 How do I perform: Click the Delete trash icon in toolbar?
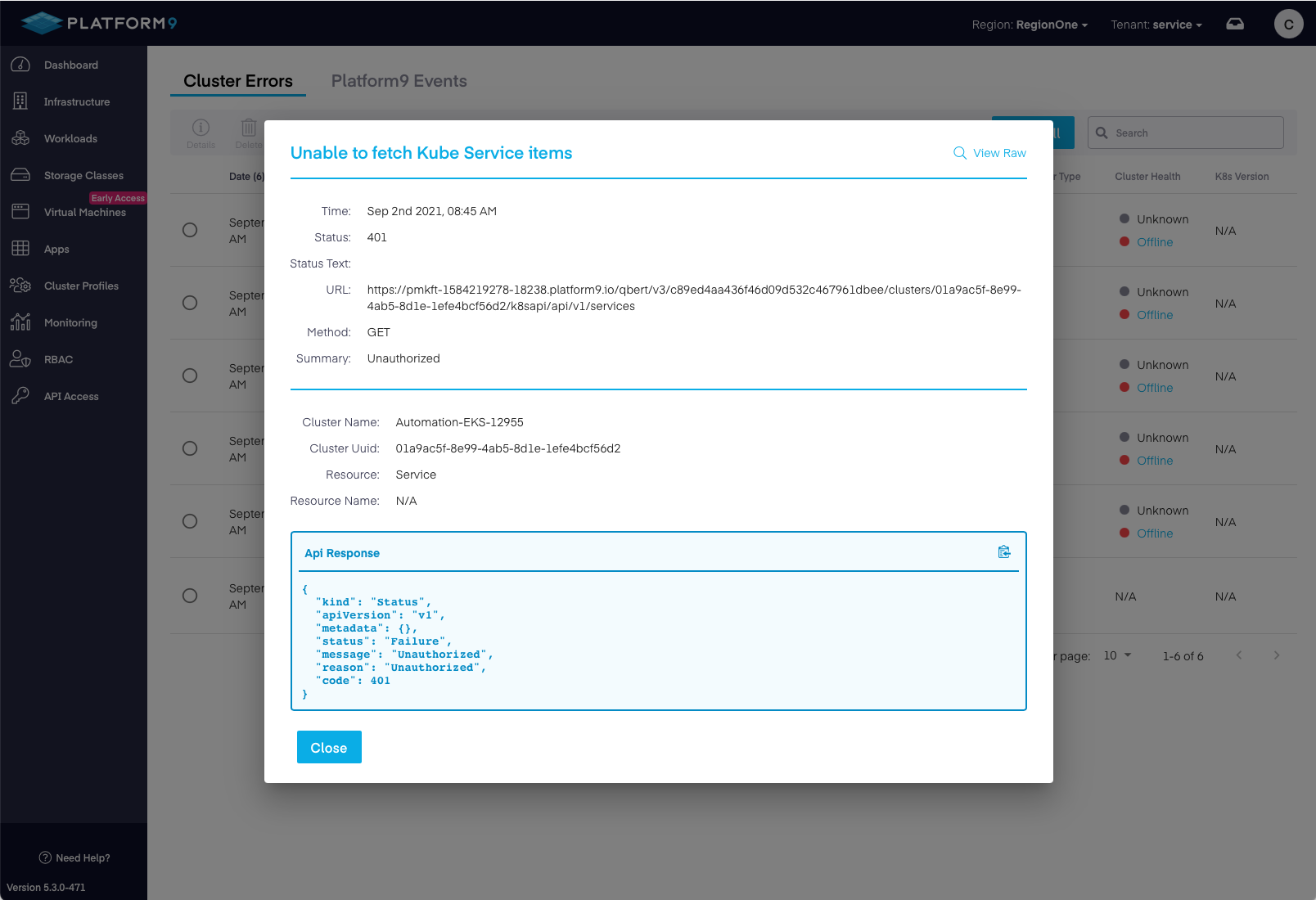(249, 128)
